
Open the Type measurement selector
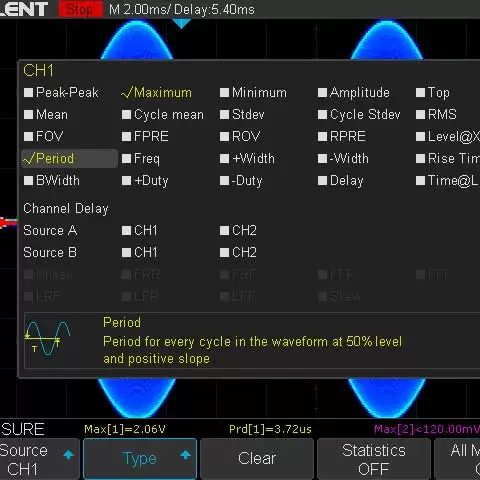[140, 459]
